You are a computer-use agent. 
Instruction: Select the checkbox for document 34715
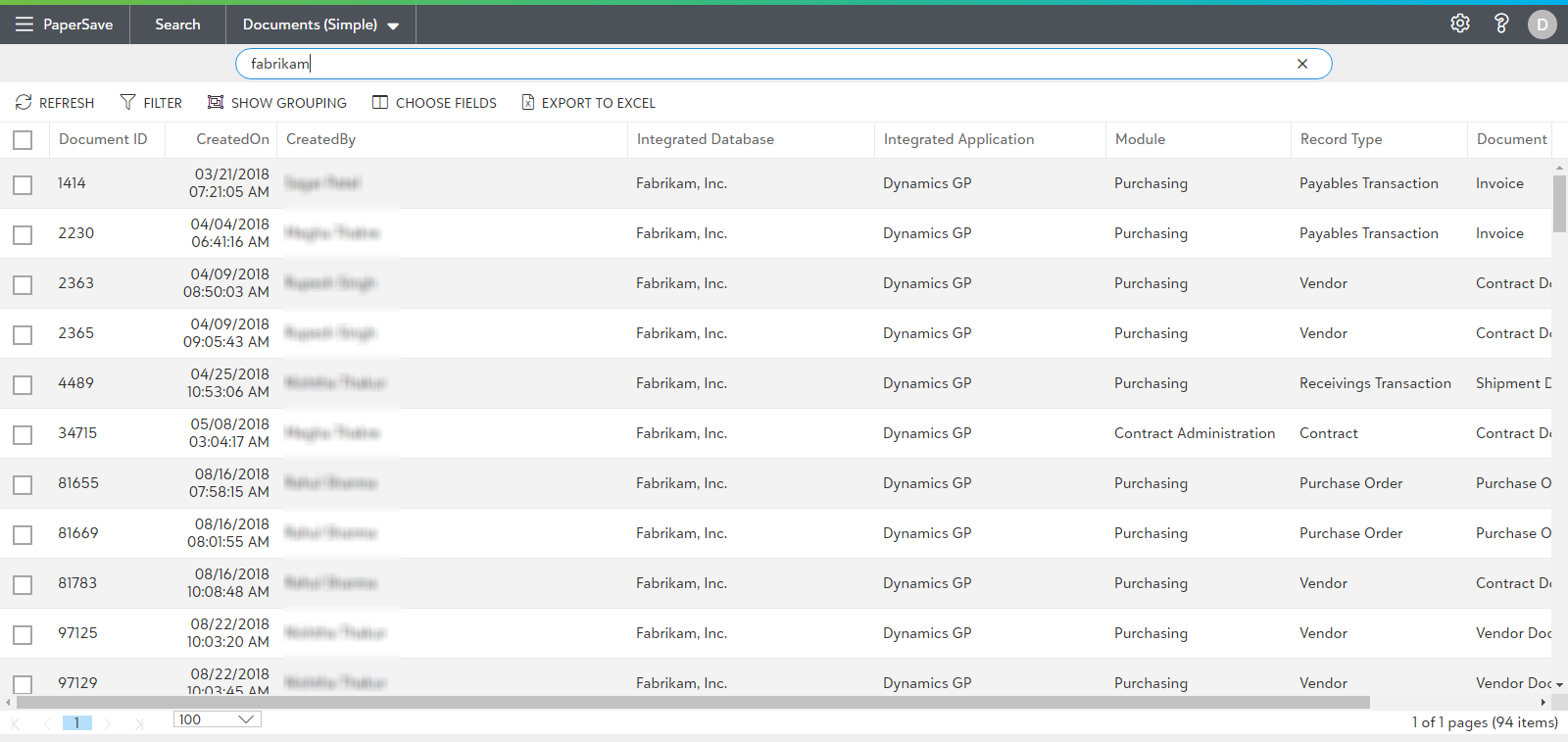click(23, 434)
